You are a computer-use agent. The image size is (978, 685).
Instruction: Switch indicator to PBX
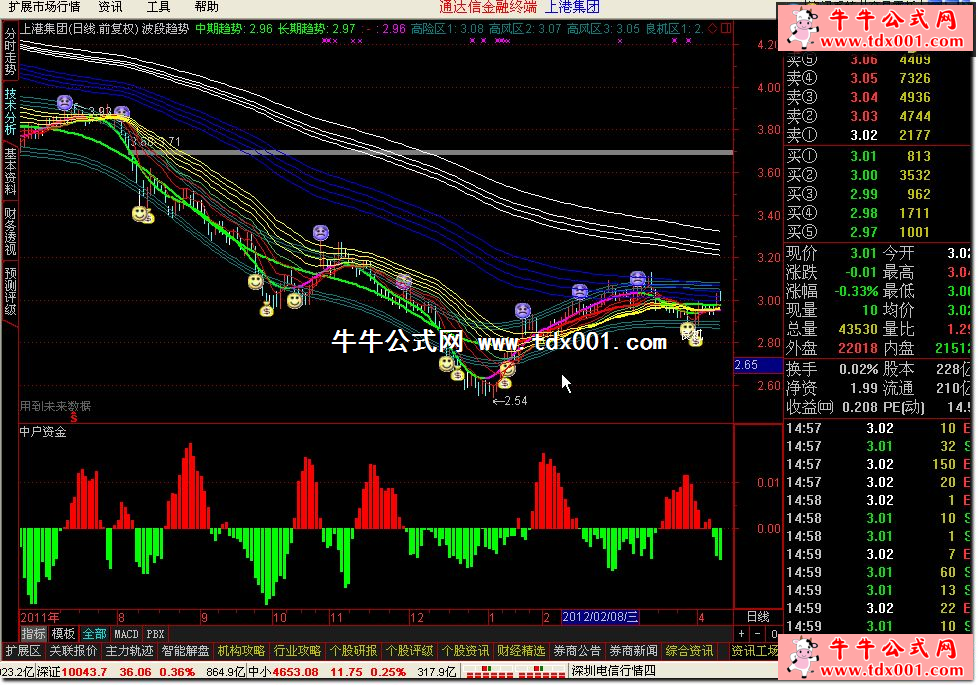[x=155, y=634]
